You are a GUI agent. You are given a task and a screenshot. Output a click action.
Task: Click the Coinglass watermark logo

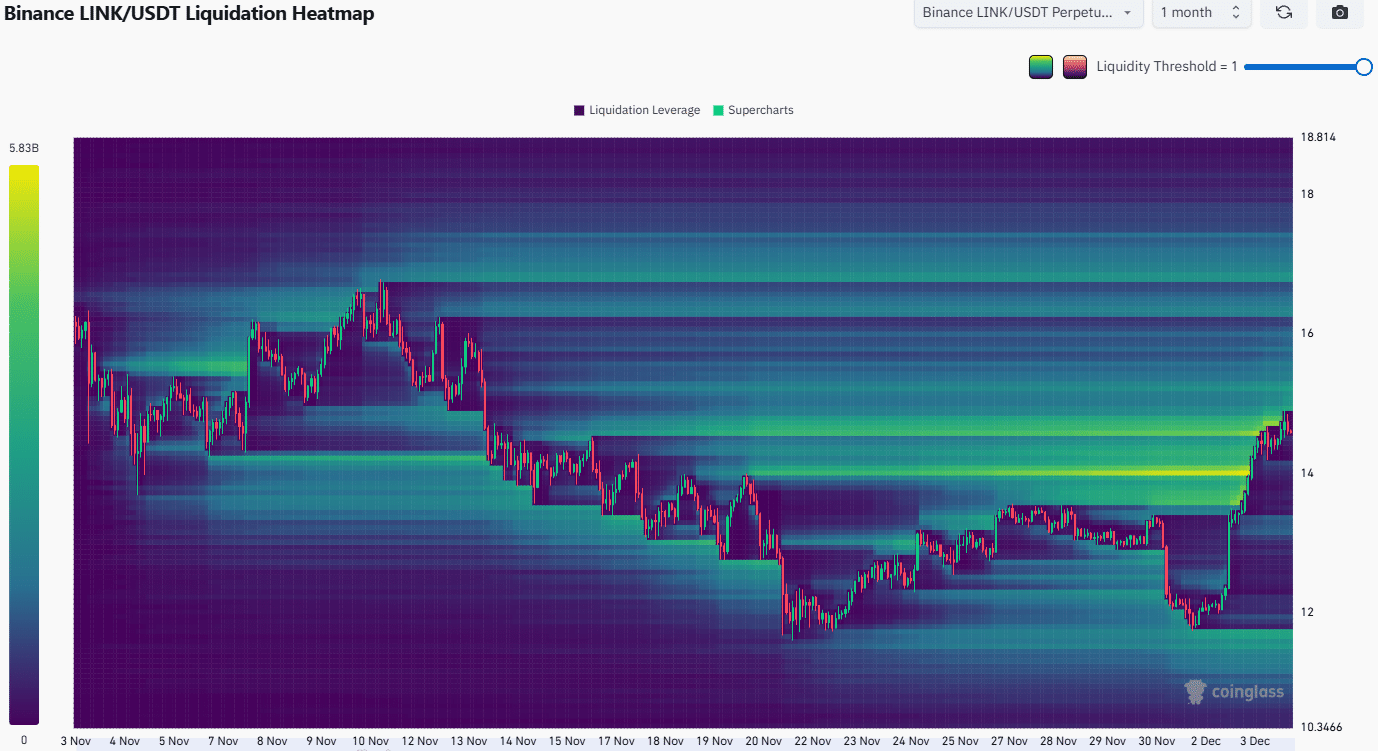click(1233, 691)
